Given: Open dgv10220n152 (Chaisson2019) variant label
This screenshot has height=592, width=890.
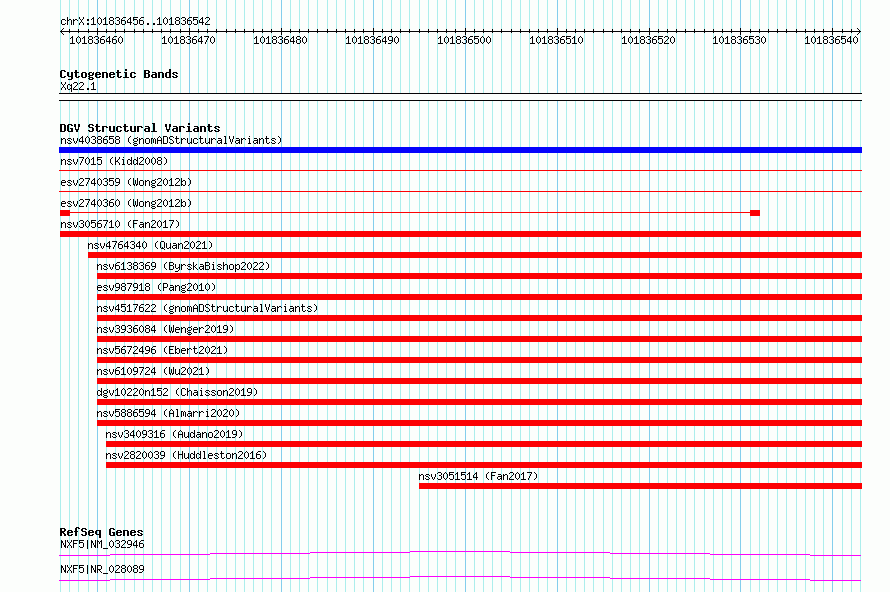Looking at the screenshot, I should coord(177,392).
